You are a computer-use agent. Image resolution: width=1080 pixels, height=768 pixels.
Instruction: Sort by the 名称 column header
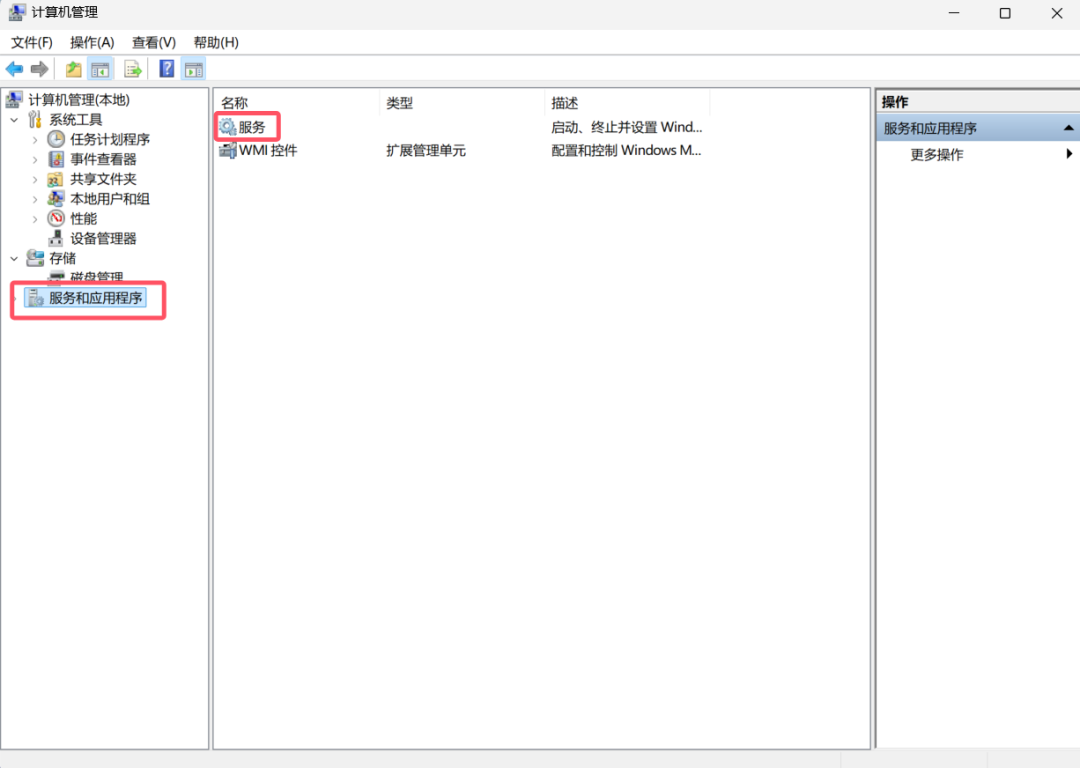point(297,103)
